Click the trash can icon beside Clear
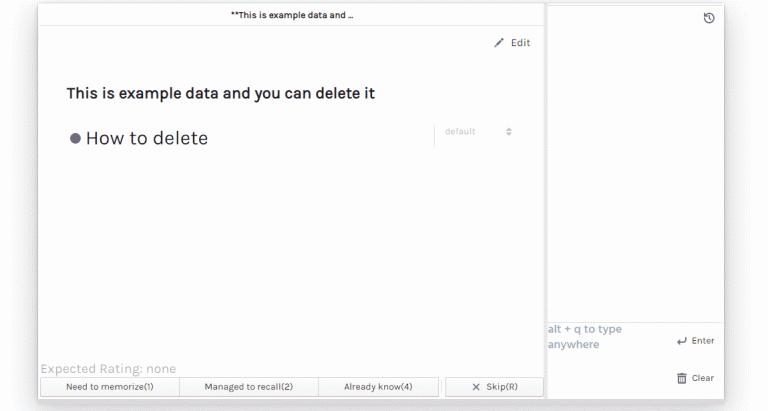 pyautogui.click(x=682, y=378)
